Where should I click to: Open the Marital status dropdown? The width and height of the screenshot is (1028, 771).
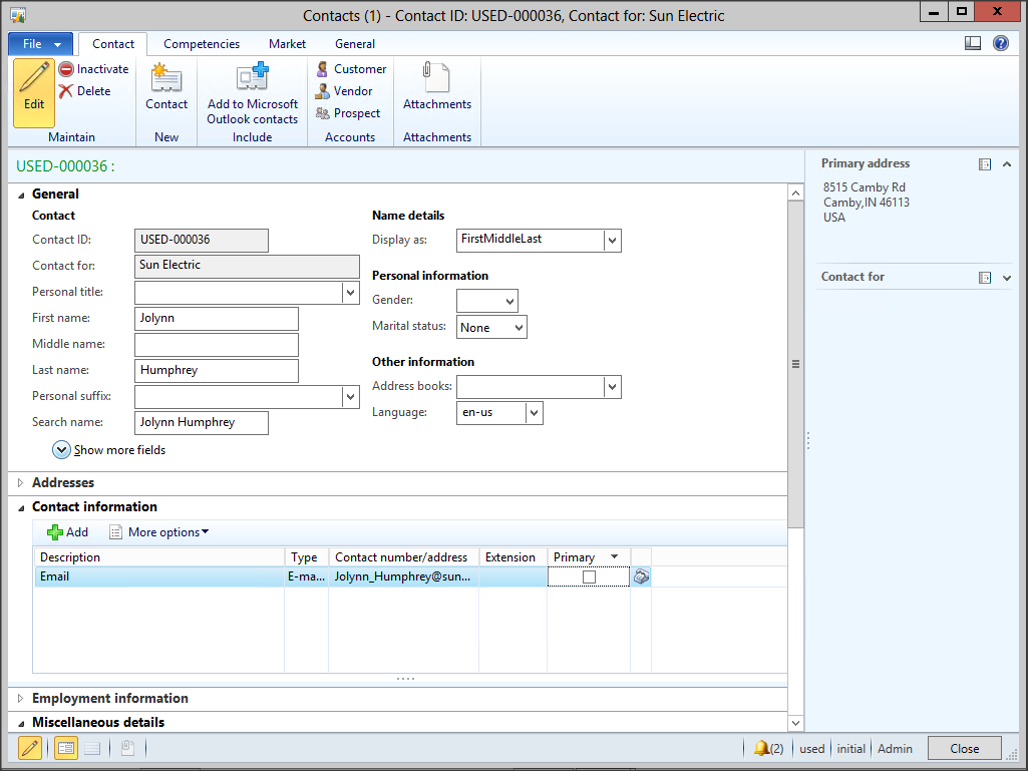[x=518, y=327]
